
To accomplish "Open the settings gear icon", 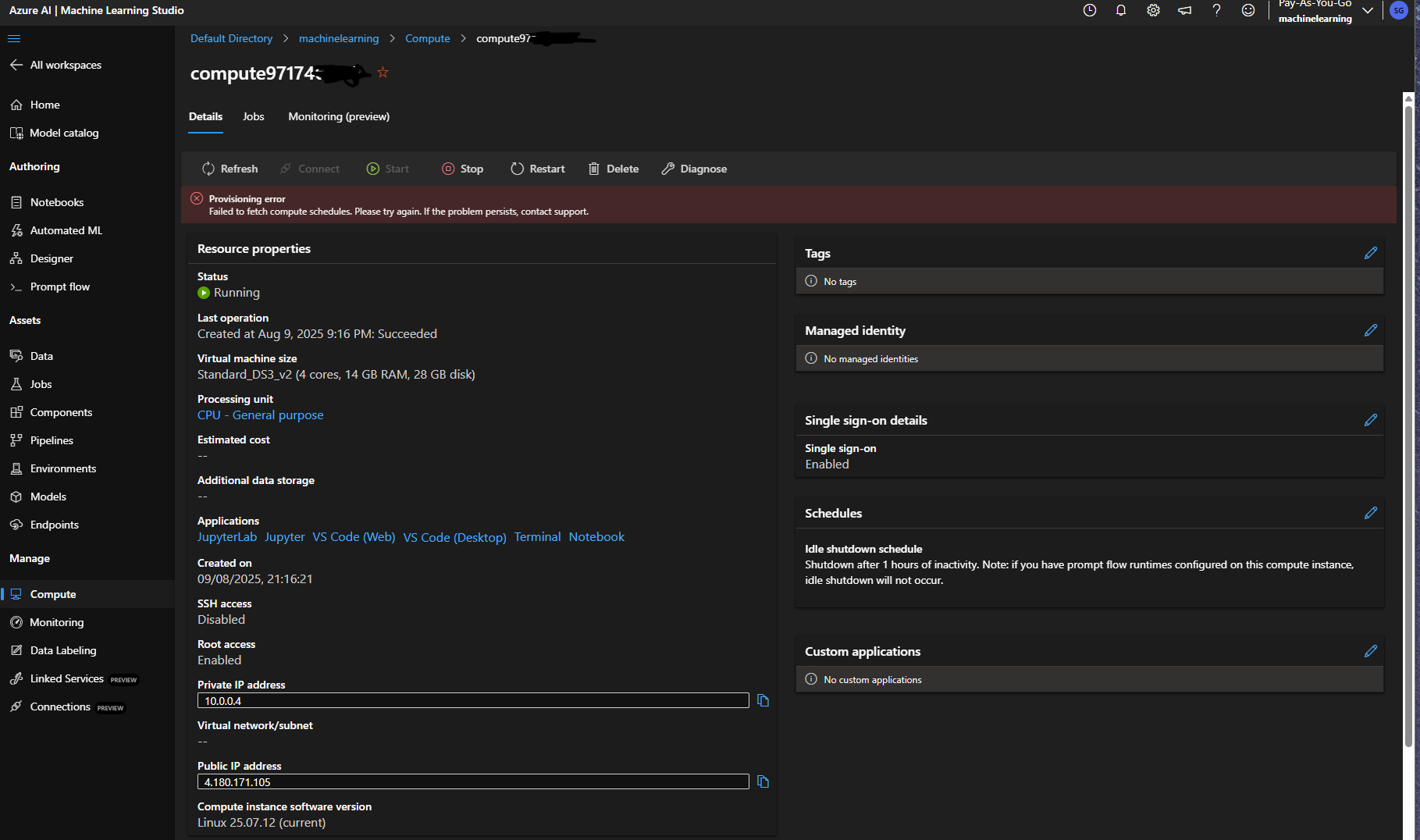I will click(x=1153, y=10).
